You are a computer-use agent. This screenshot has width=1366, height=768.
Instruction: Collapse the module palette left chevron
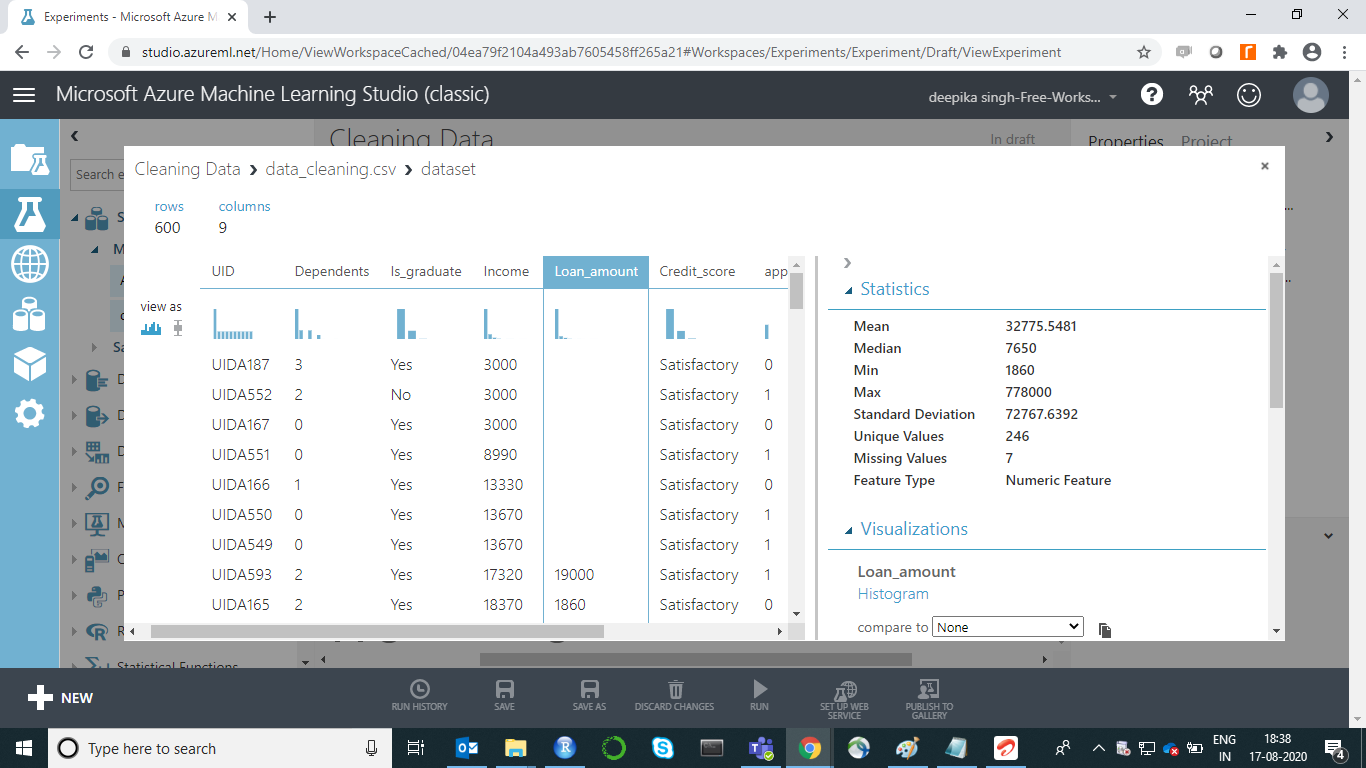pos(74,136)
